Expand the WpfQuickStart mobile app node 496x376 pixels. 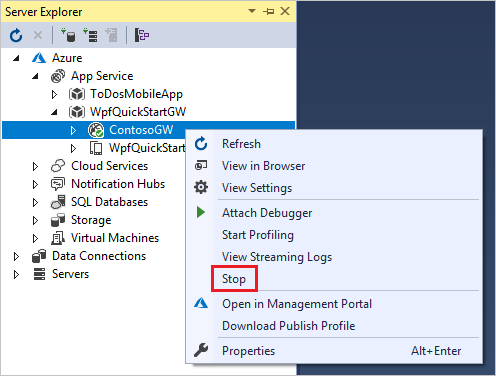click(x=74, y=149)
